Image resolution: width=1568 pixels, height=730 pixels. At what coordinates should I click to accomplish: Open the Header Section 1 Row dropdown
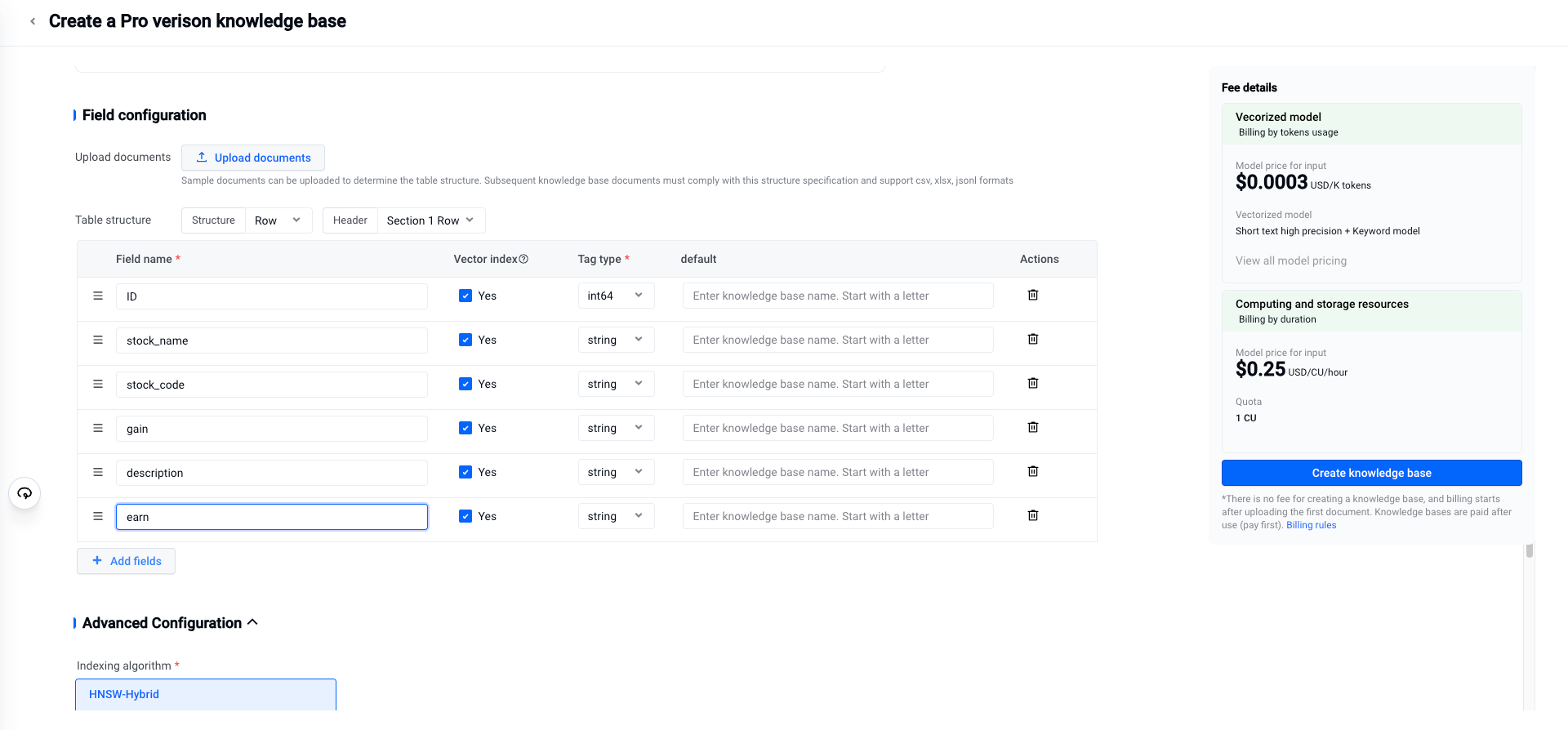tap(430, 220)
